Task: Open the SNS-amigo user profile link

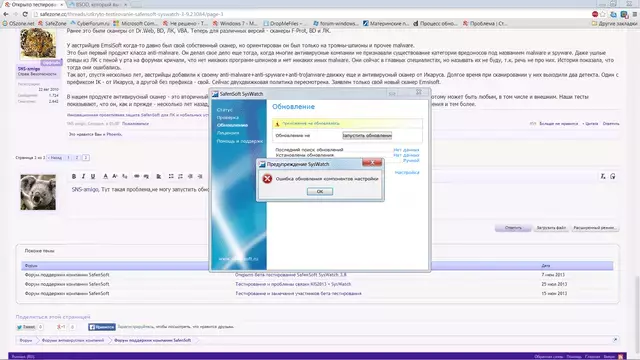Action: [x=29, y=69]
